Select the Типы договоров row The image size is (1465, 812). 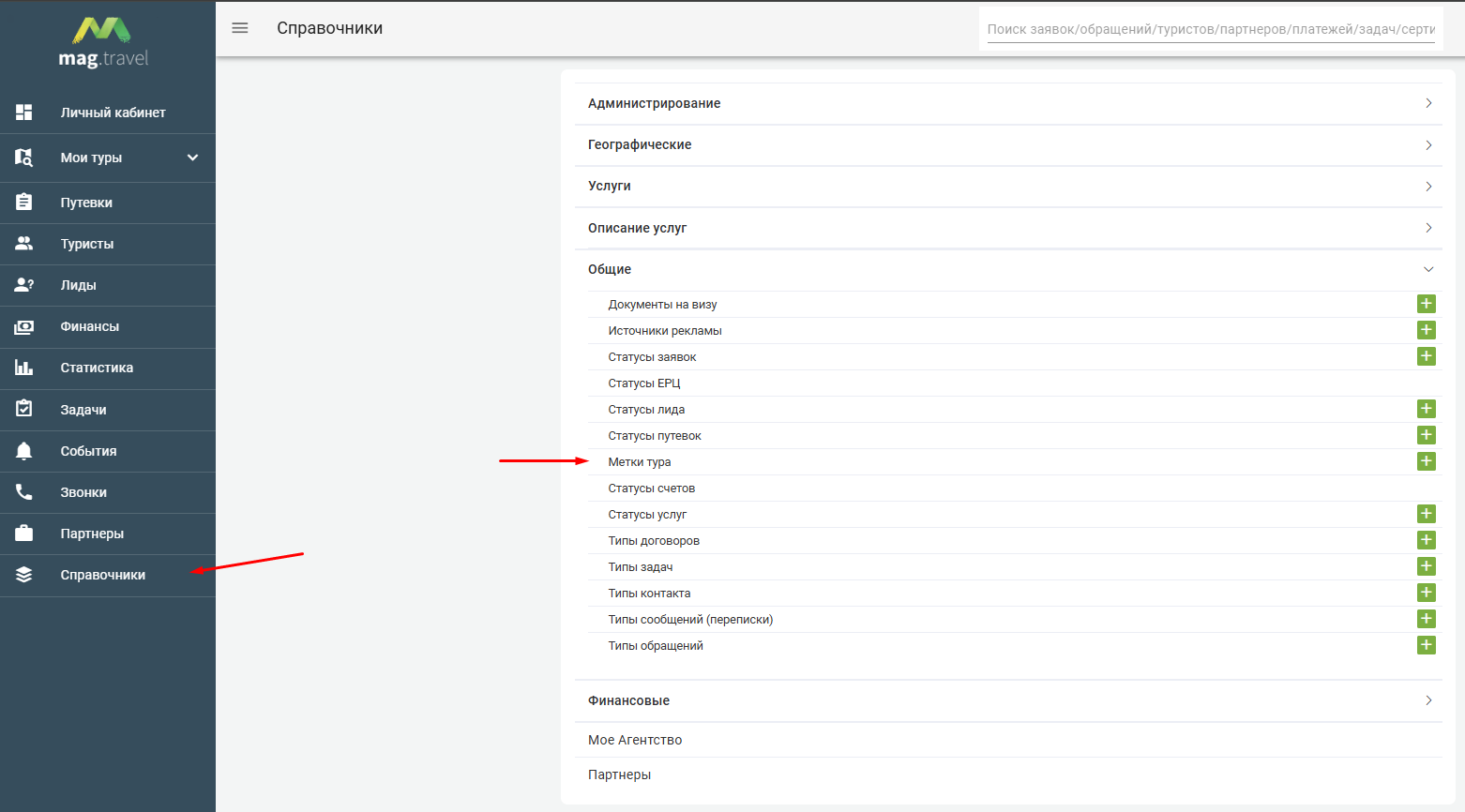pos(1015,540)
